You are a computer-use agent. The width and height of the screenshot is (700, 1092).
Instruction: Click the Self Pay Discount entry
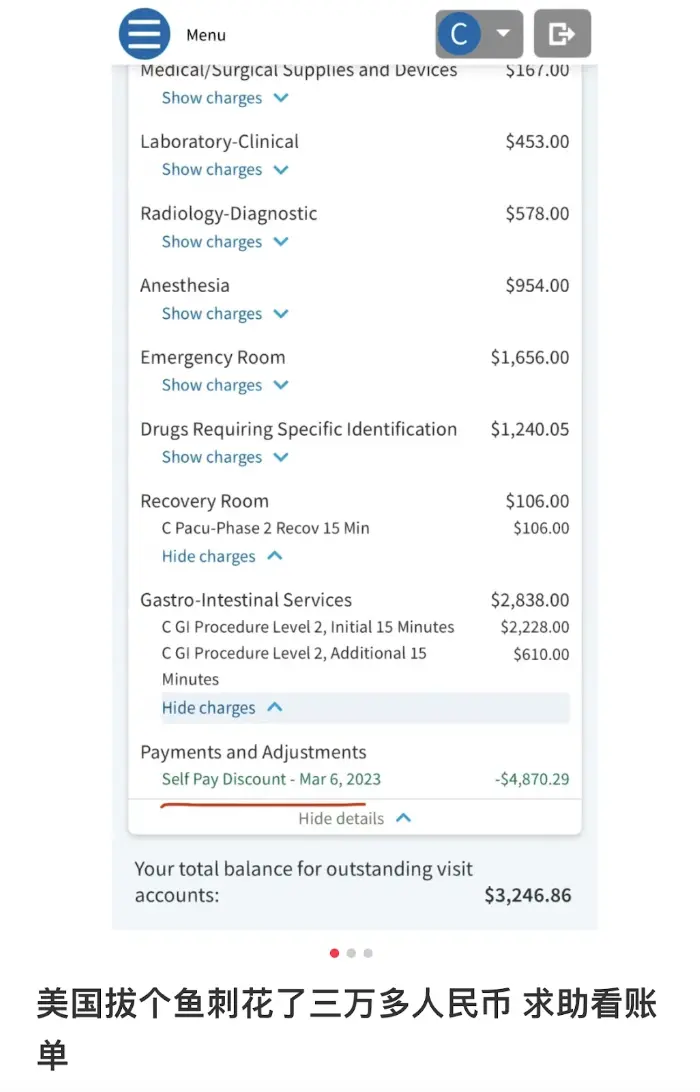tap(271, 779)
